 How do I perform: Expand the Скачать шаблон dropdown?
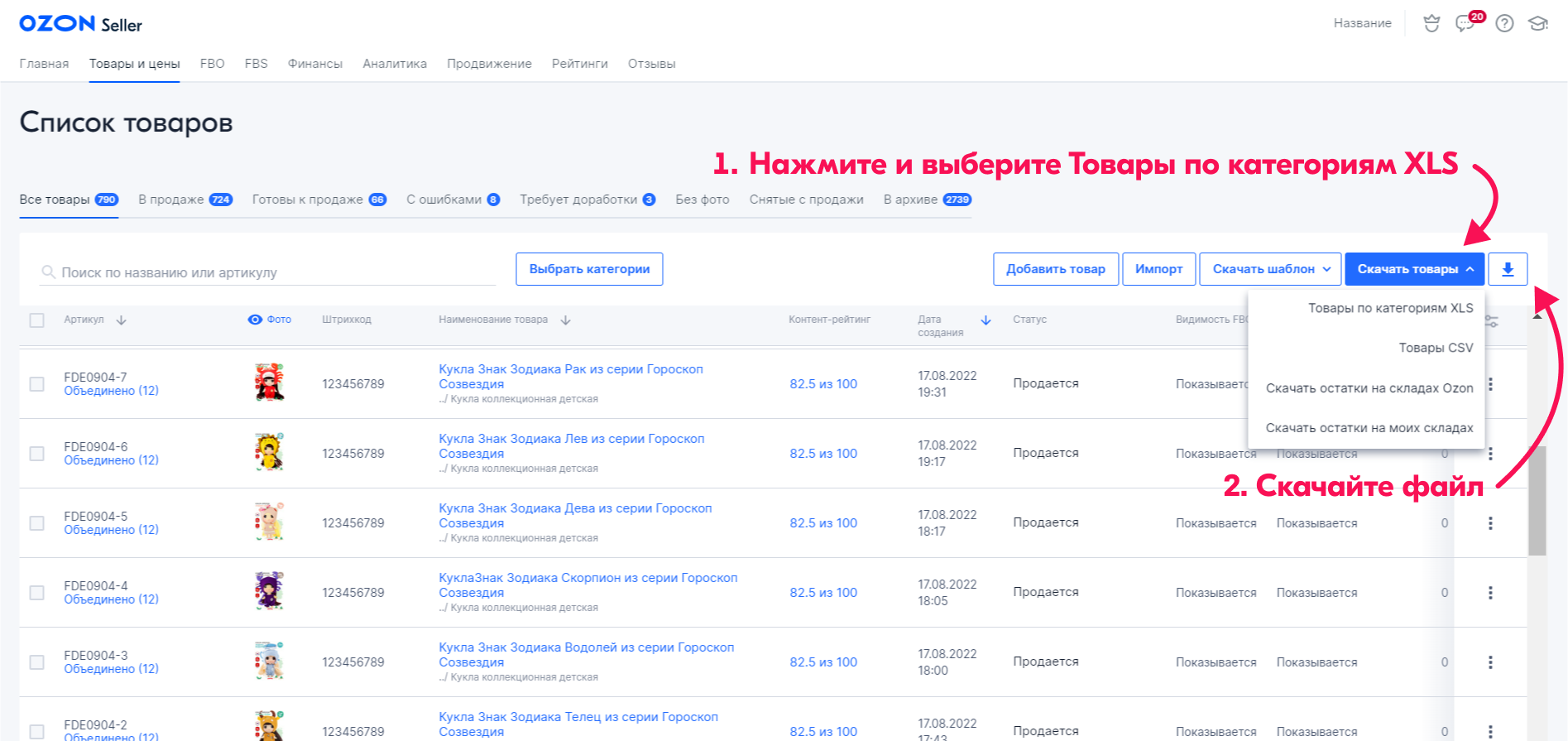[1270, 269]
